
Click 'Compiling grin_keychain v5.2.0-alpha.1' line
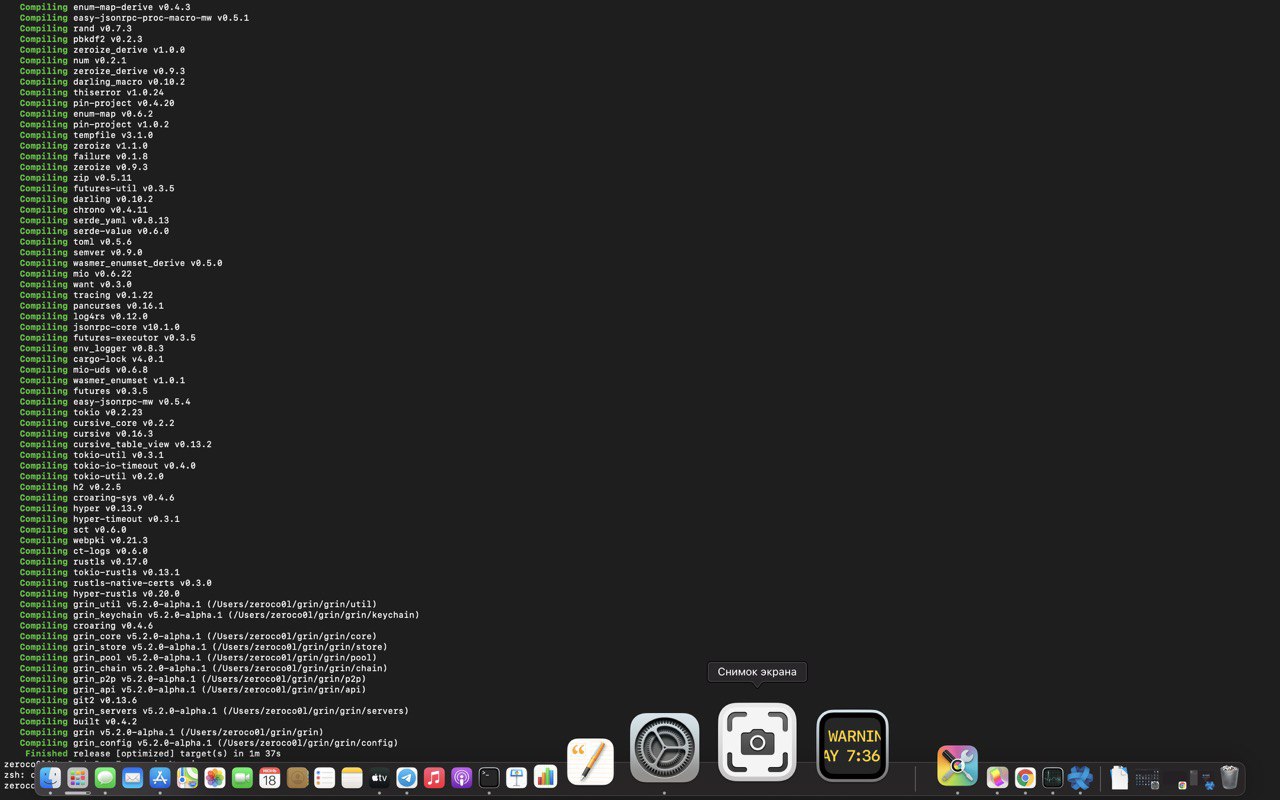click(219, 615)
